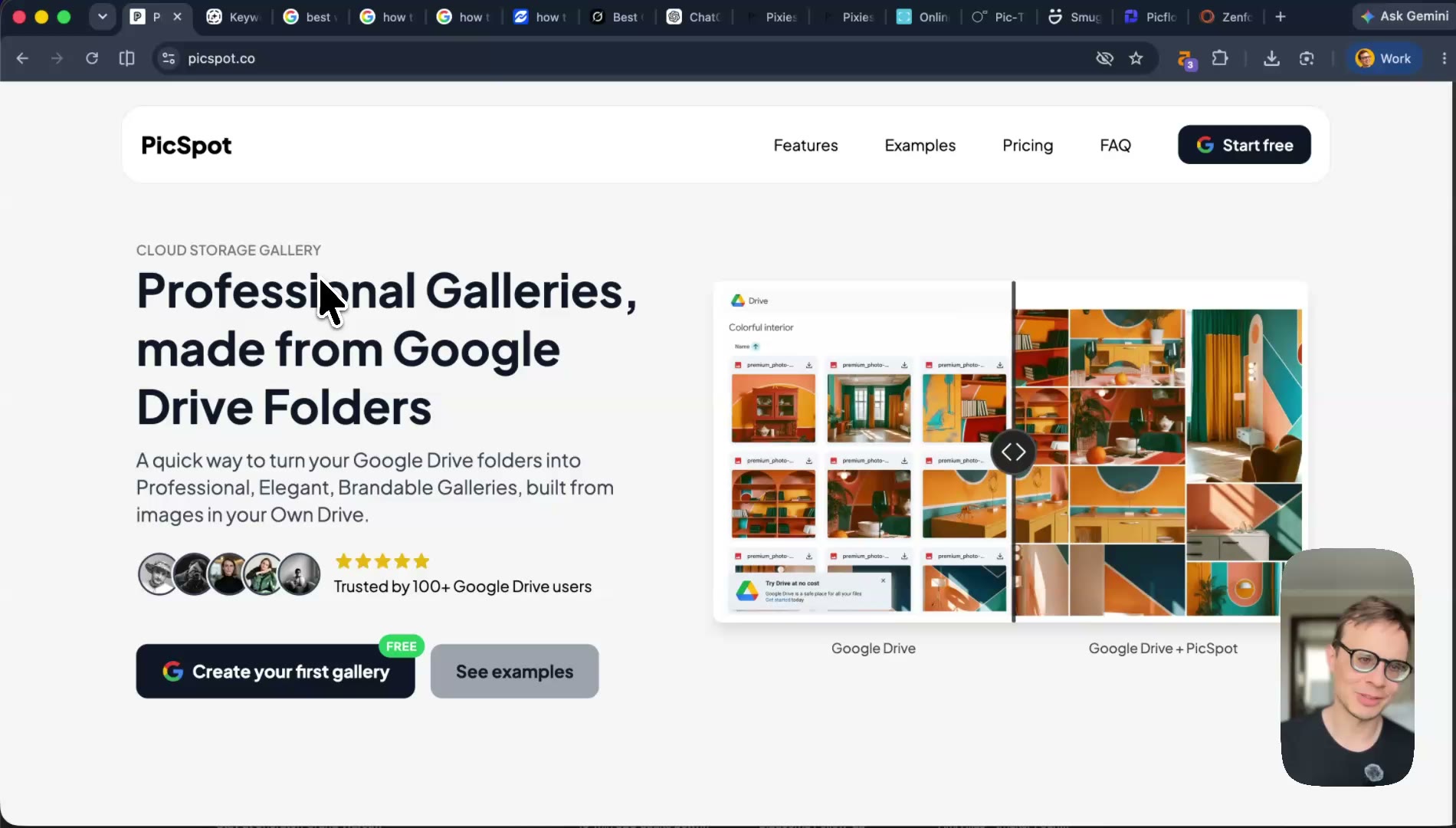
Task: Click the webcam video overlay
Action: tap(1347, 666)
